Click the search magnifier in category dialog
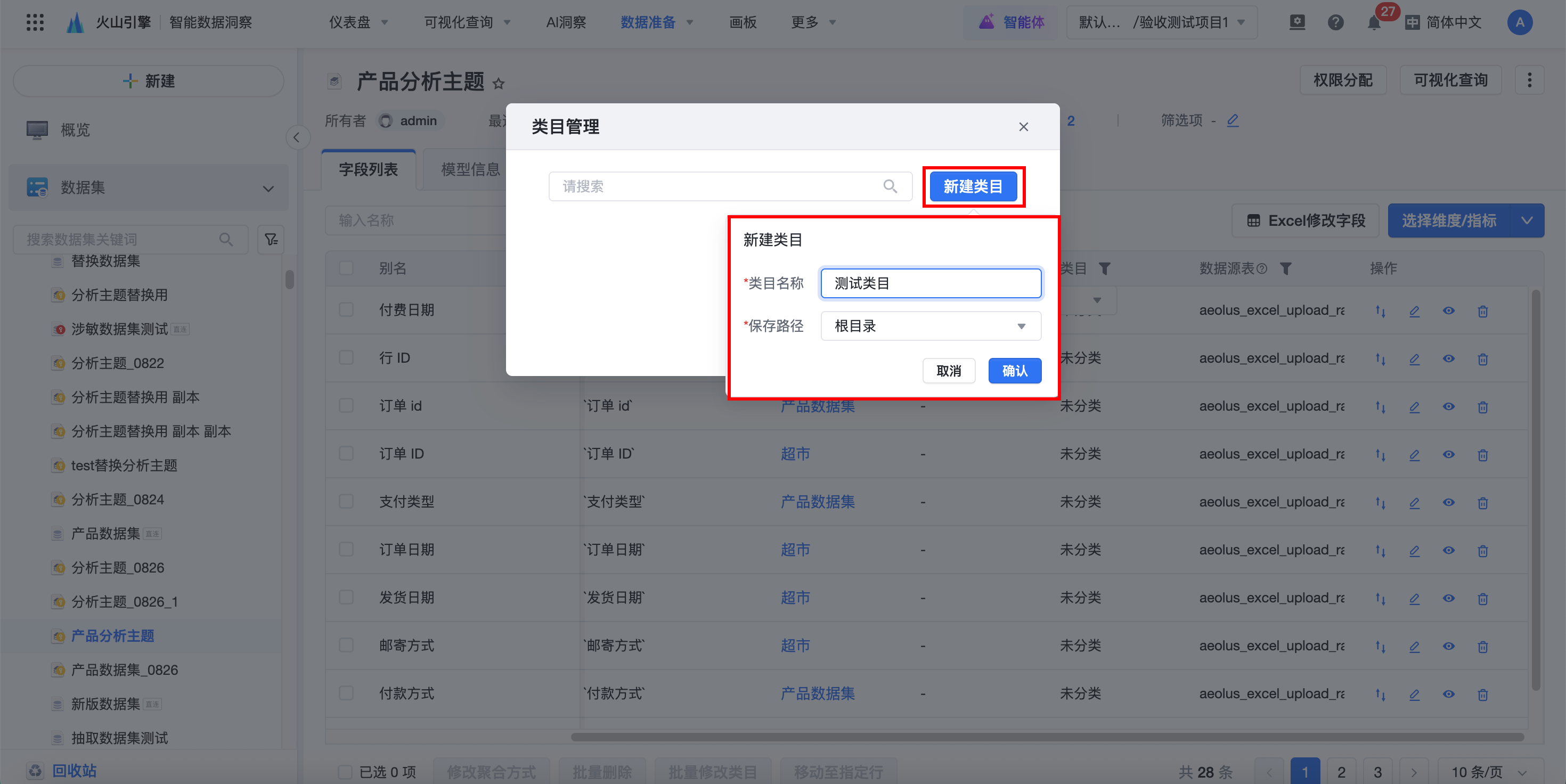This screenshot has width=1566, height=784. coord(890,186)
